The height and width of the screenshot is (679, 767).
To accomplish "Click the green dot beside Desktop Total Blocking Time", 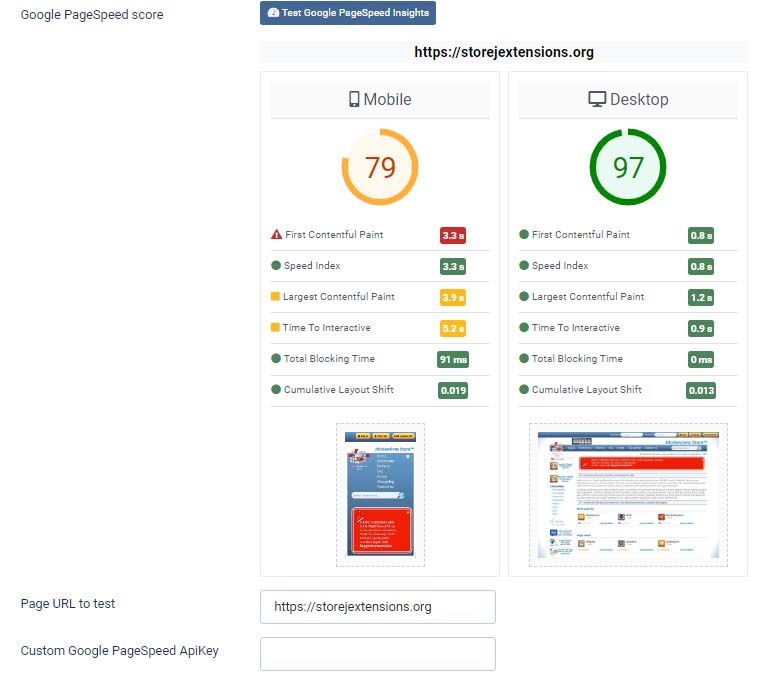I will pos(524,358).
